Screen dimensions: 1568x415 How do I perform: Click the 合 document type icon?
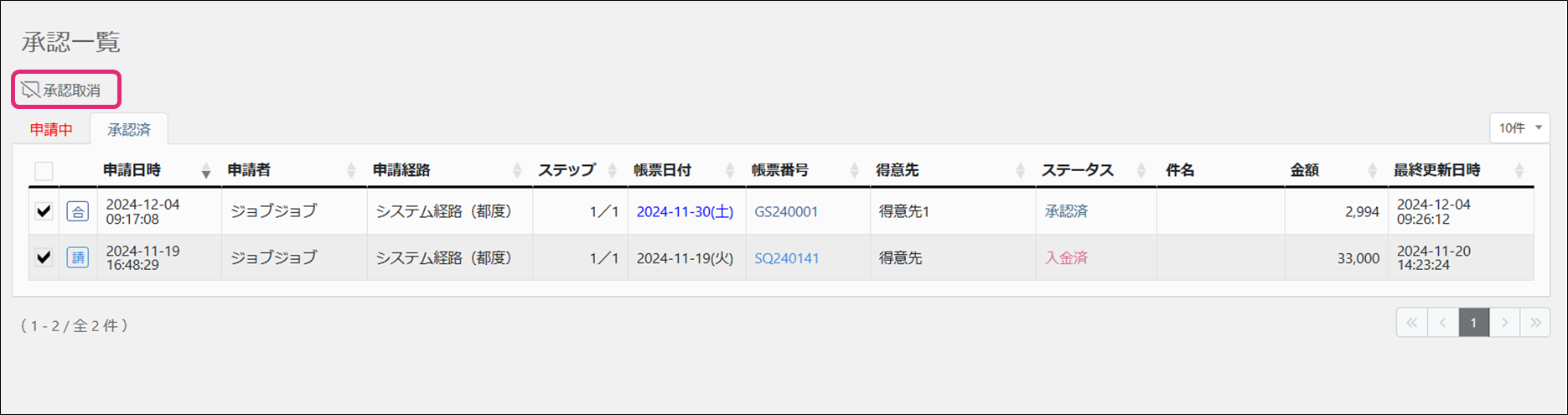(78, 211)
